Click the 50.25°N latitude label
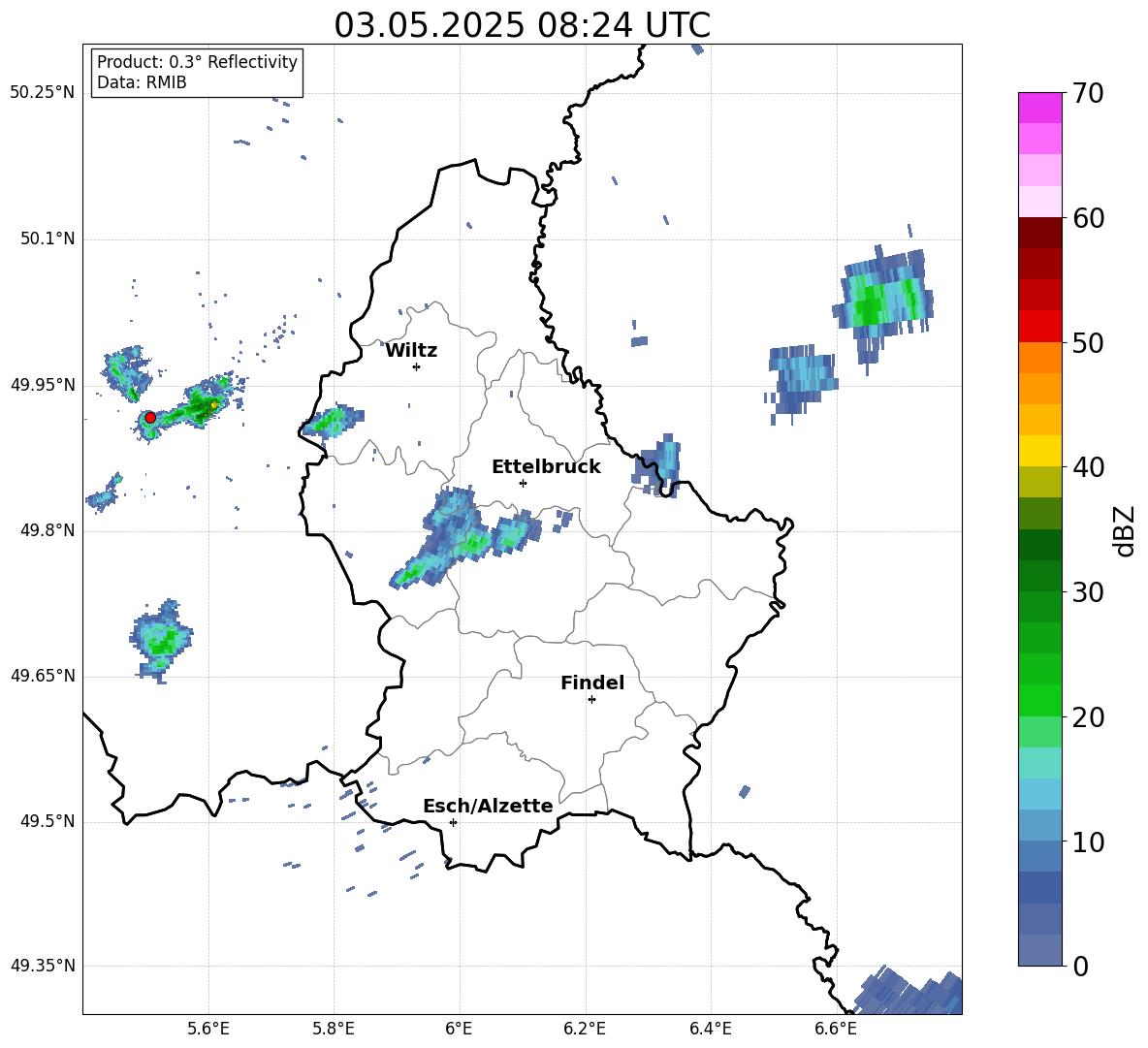 tap(43, 93)
